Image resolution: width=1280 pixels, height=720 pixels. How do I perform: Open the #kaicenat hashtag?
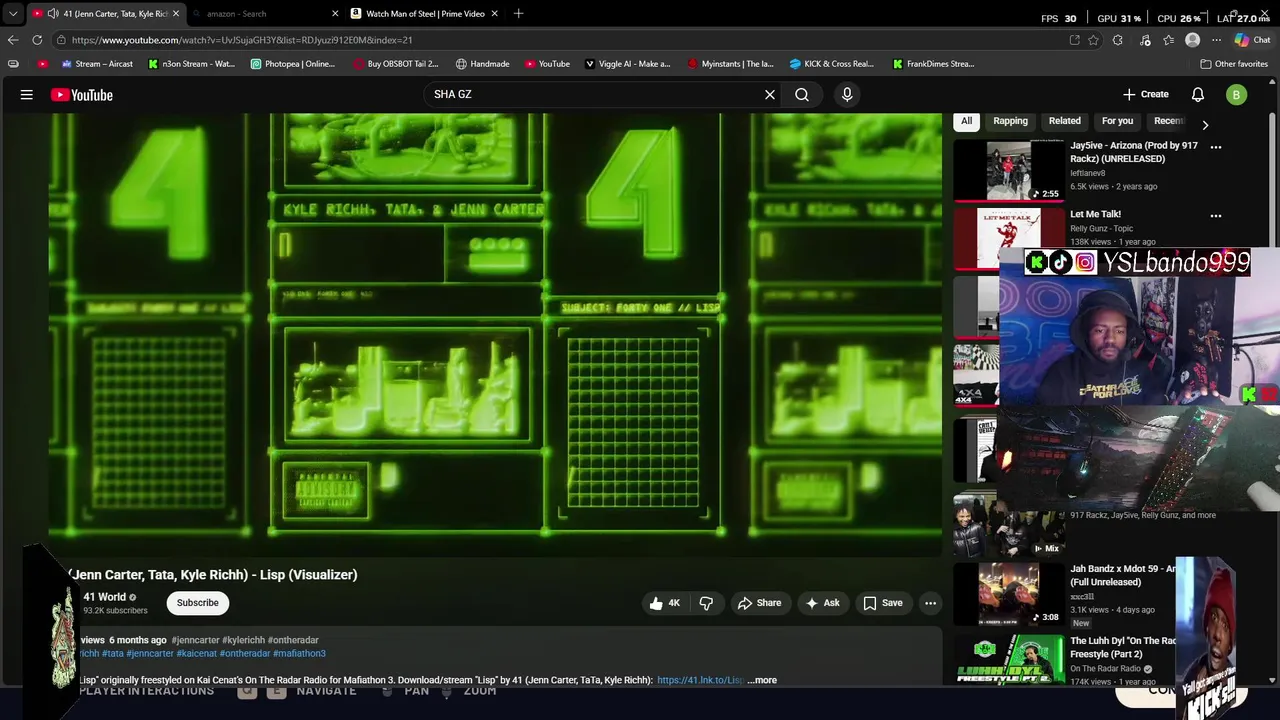click(x=197, y=654)
